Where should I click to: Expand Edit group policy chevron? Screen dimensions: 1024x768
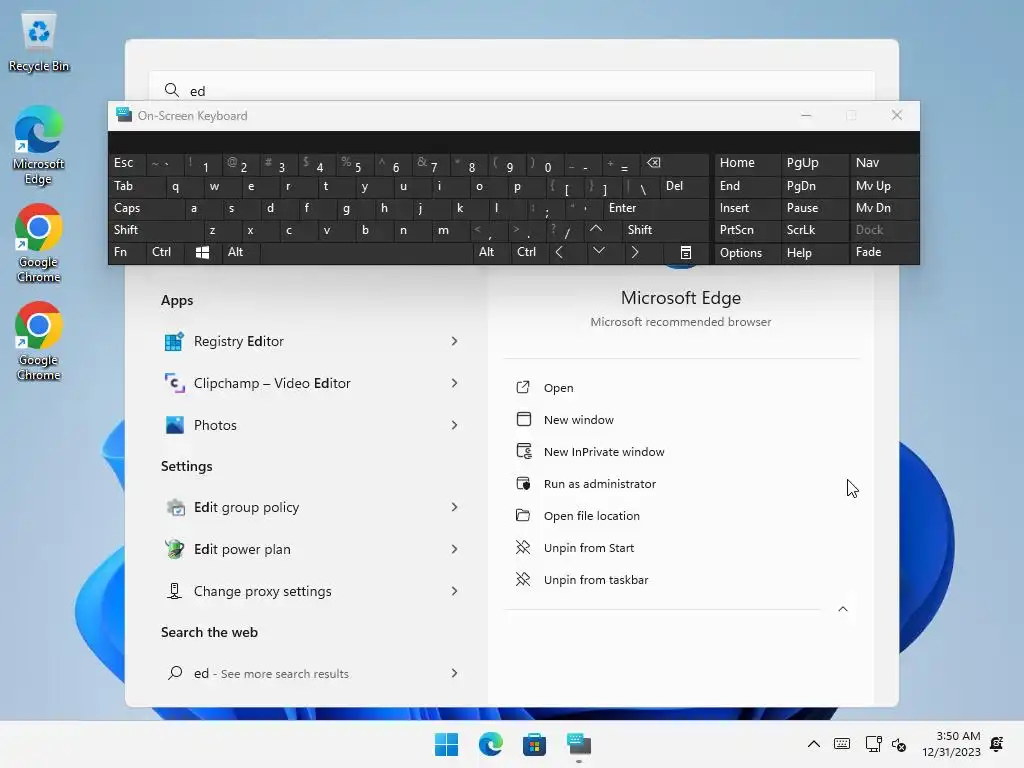pyautogui.click(x=455, y=507)
